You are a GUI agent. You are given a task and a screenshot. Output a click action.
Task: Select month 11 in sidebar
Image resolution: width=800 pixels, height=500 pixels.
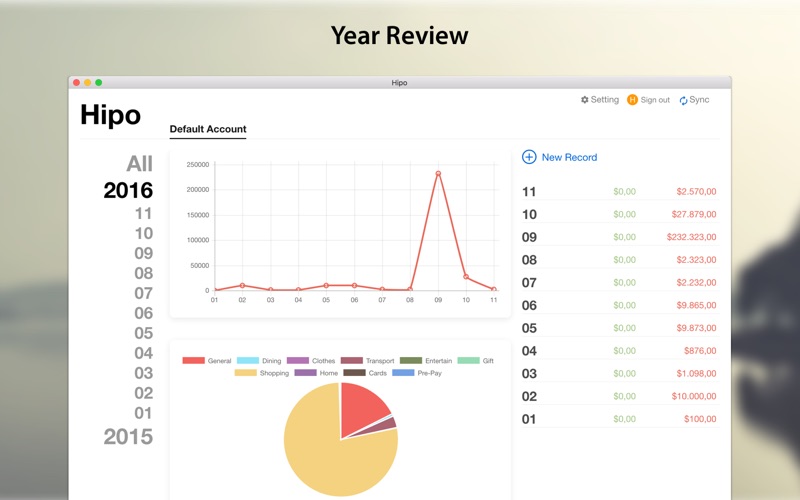(143, 213)
